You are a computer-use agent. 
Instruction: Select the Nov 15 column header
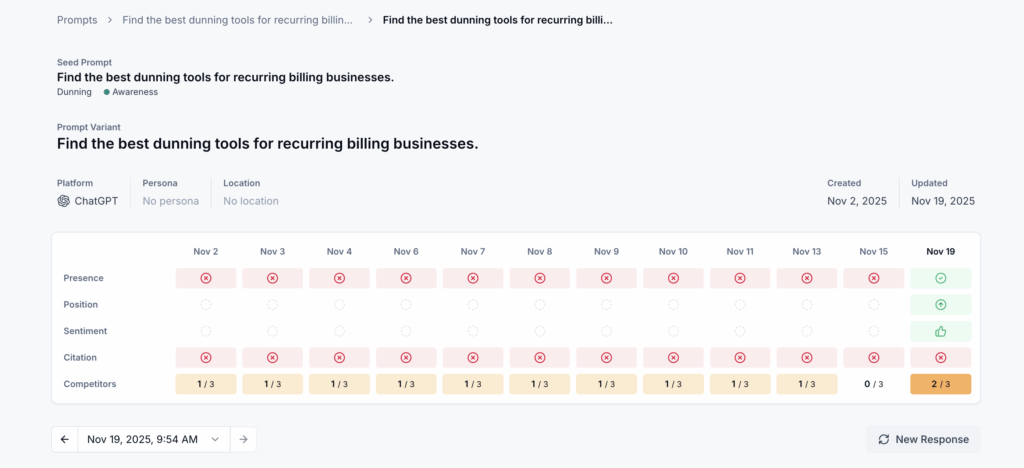pyautogui.click(x=873, y=251)
